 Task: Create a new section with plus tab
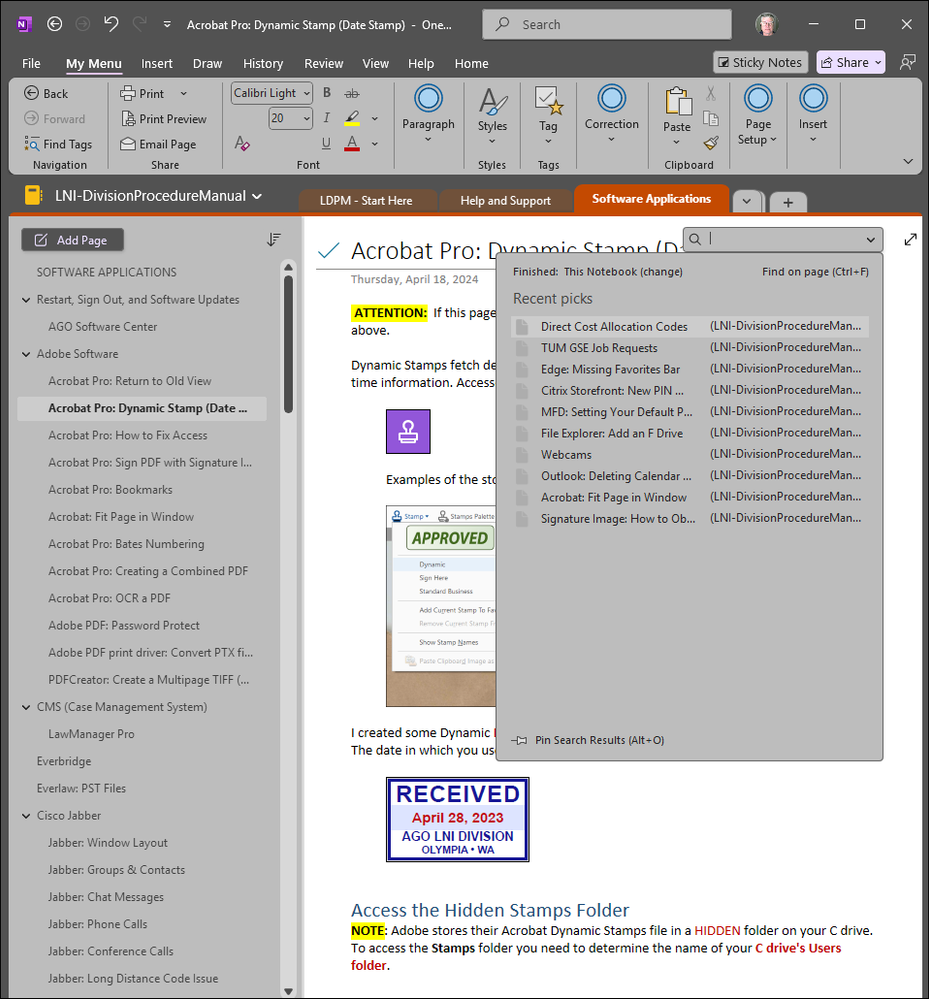click(x=788, y=203)
